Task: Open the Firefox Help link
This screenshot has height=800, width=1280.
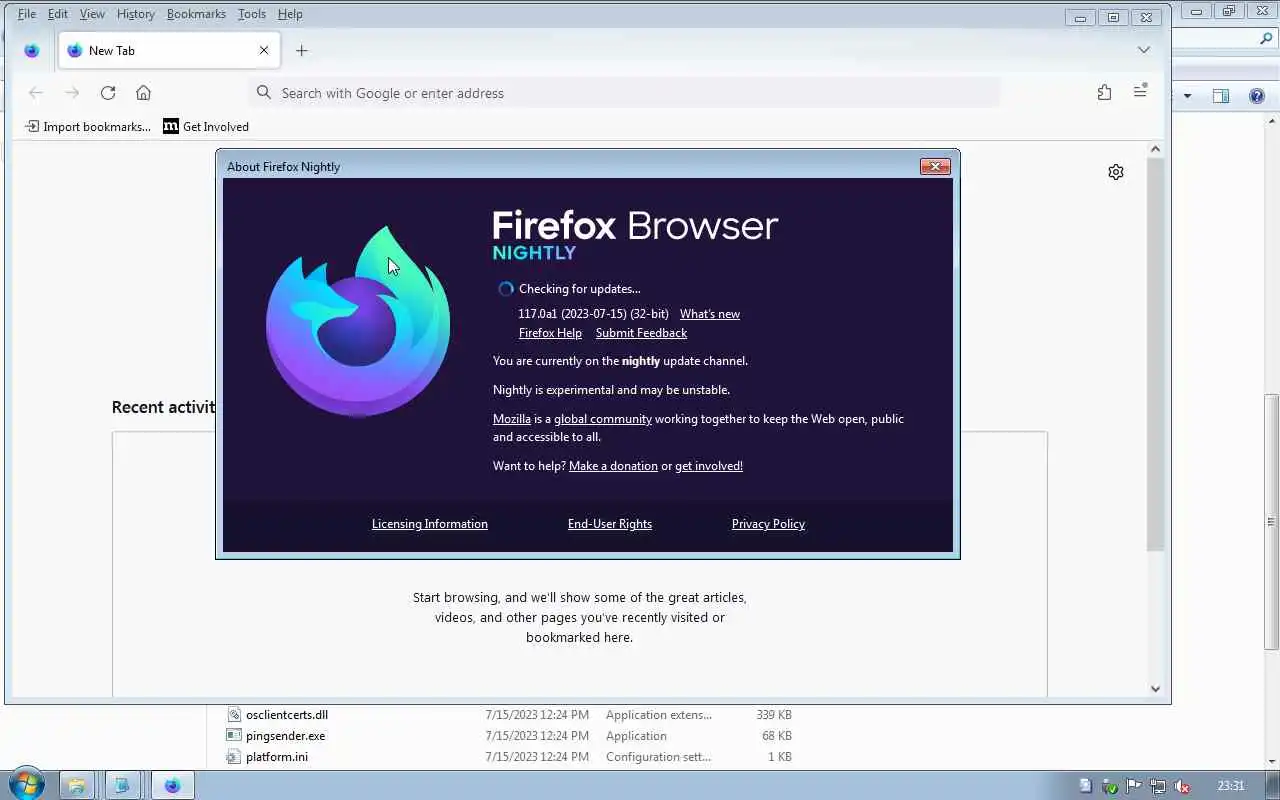Action: (x=550, y=333)
